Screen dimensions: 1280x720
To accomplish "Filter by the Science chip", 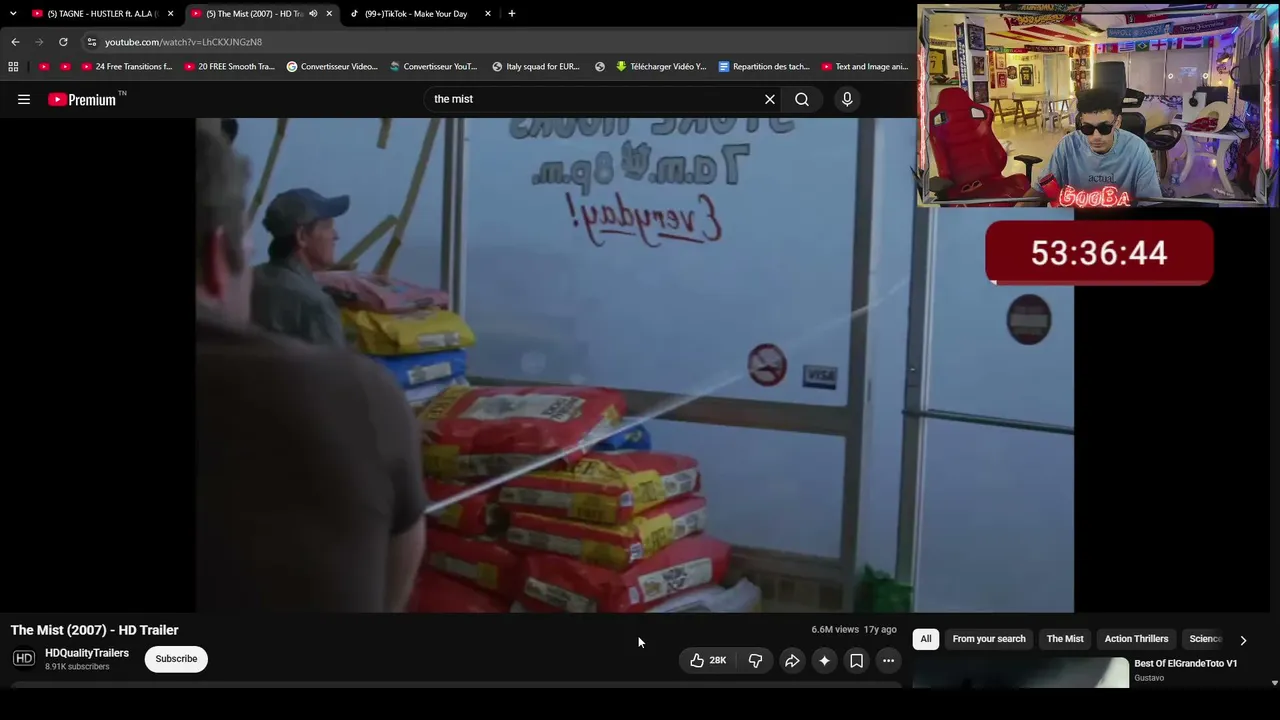I will tap(1205, 639).
